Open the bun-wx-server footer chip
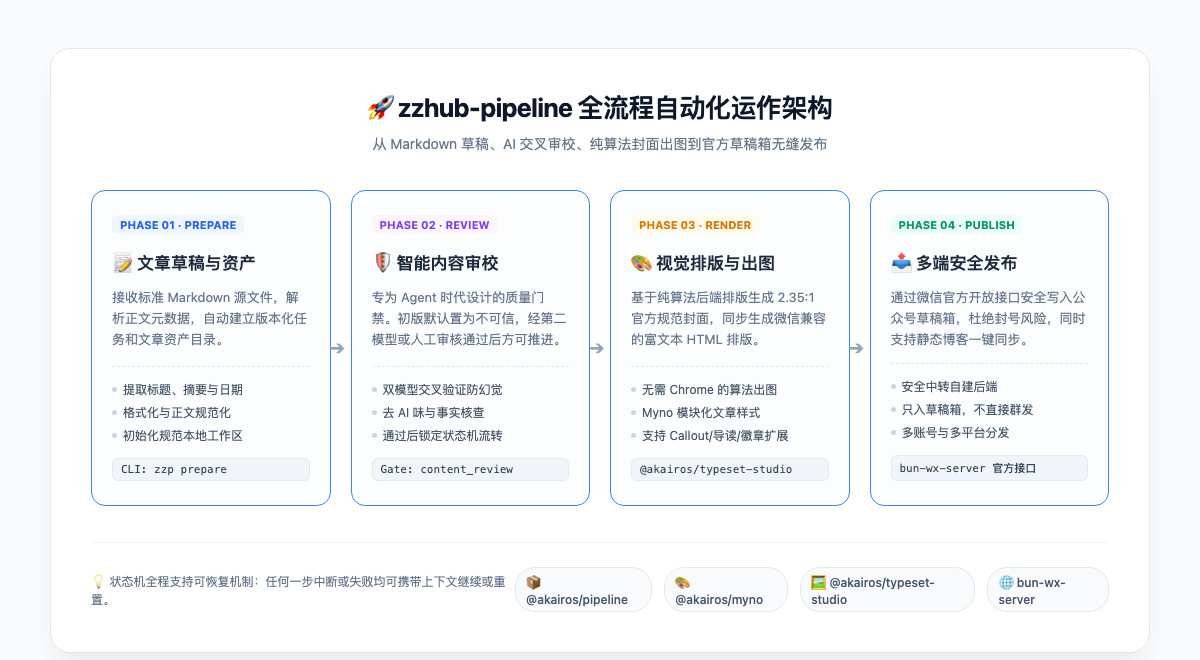The height and width of the screenshot is (660, 1200). click(1048, 590)
